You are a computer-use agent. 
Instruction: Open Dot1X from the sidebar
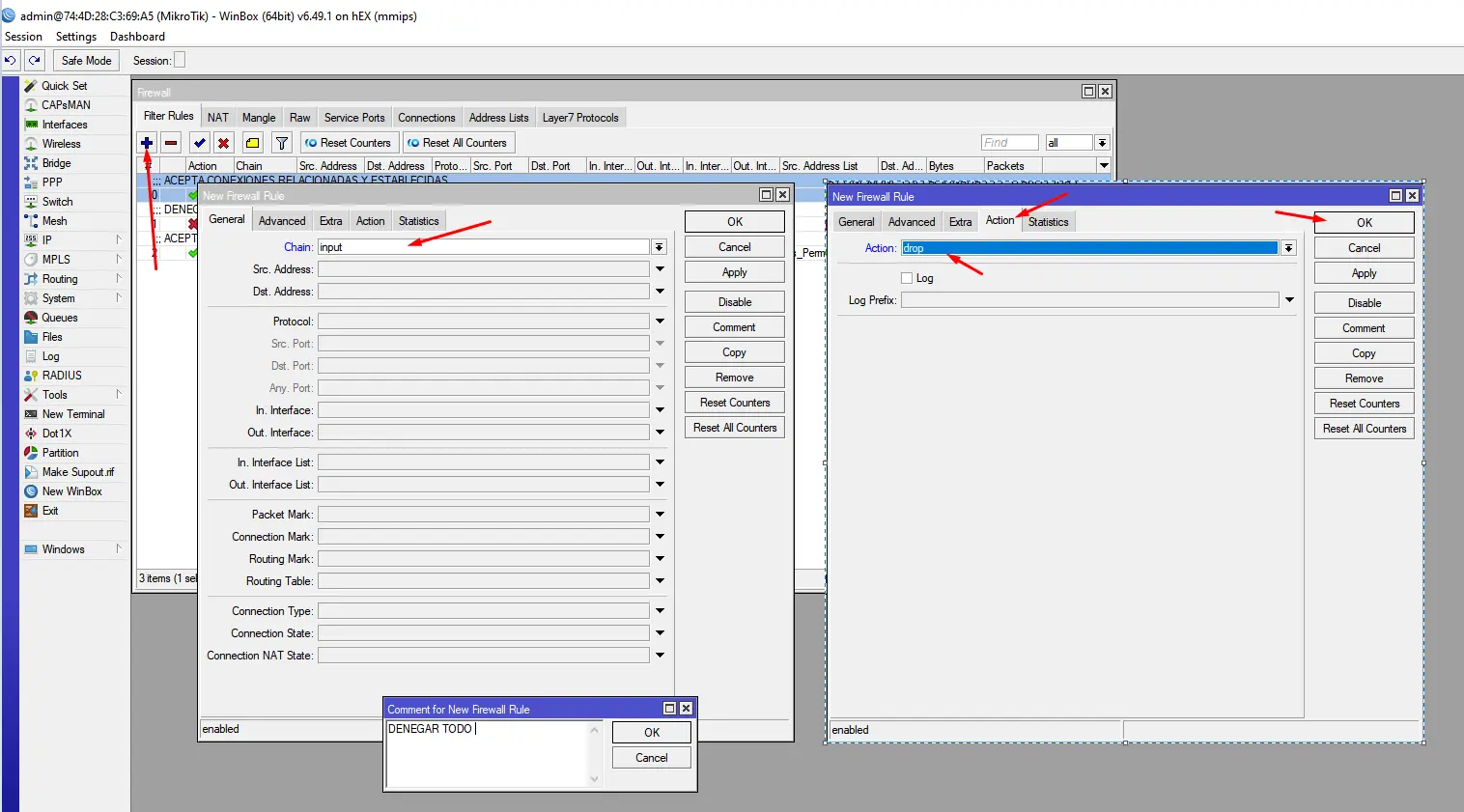[57, 434]
